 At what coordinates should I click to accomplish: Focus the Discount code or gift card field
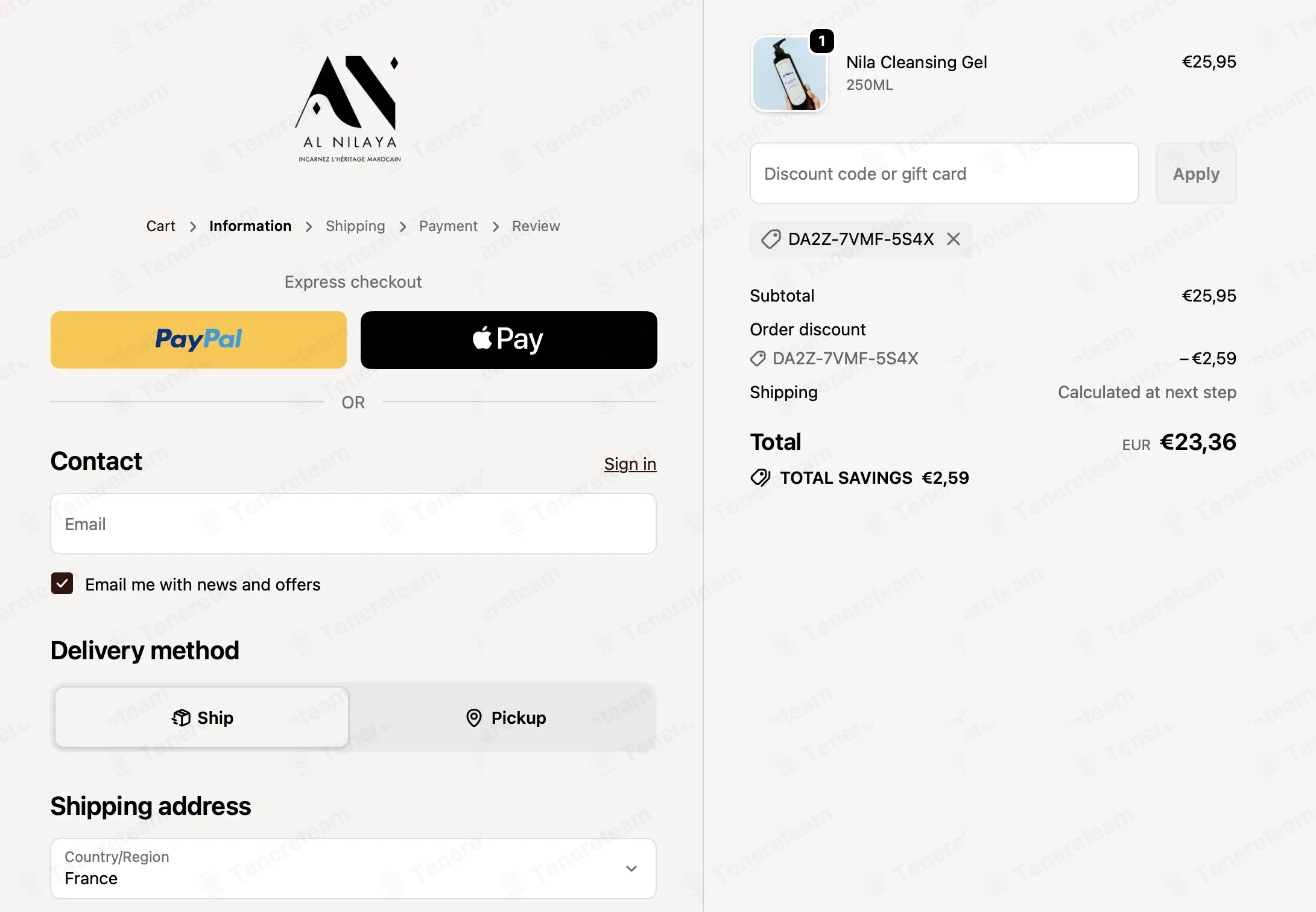pos(944,174)
